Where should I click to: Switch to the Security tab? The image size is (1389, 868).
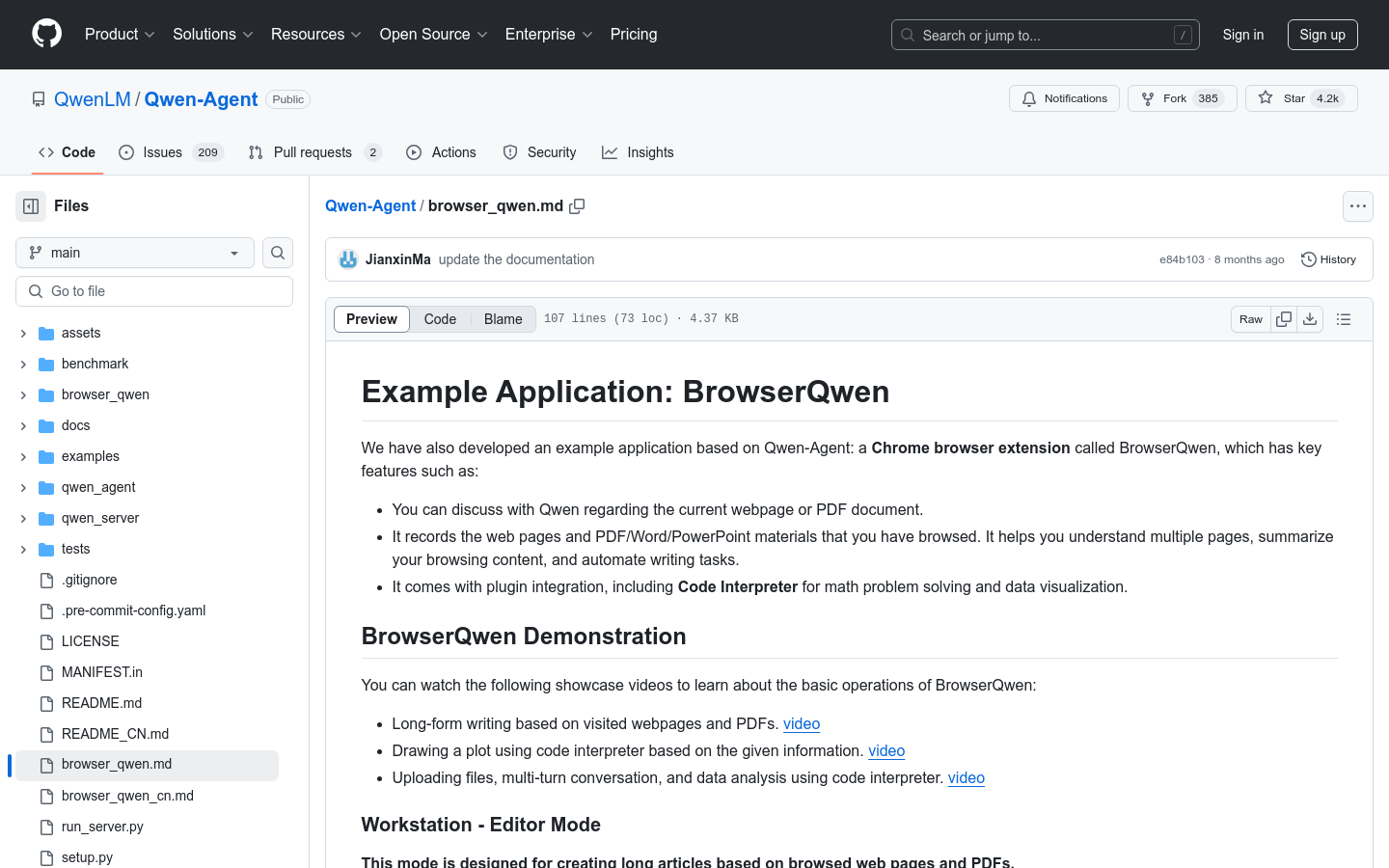pyautogui.click(x=539, y=152)
